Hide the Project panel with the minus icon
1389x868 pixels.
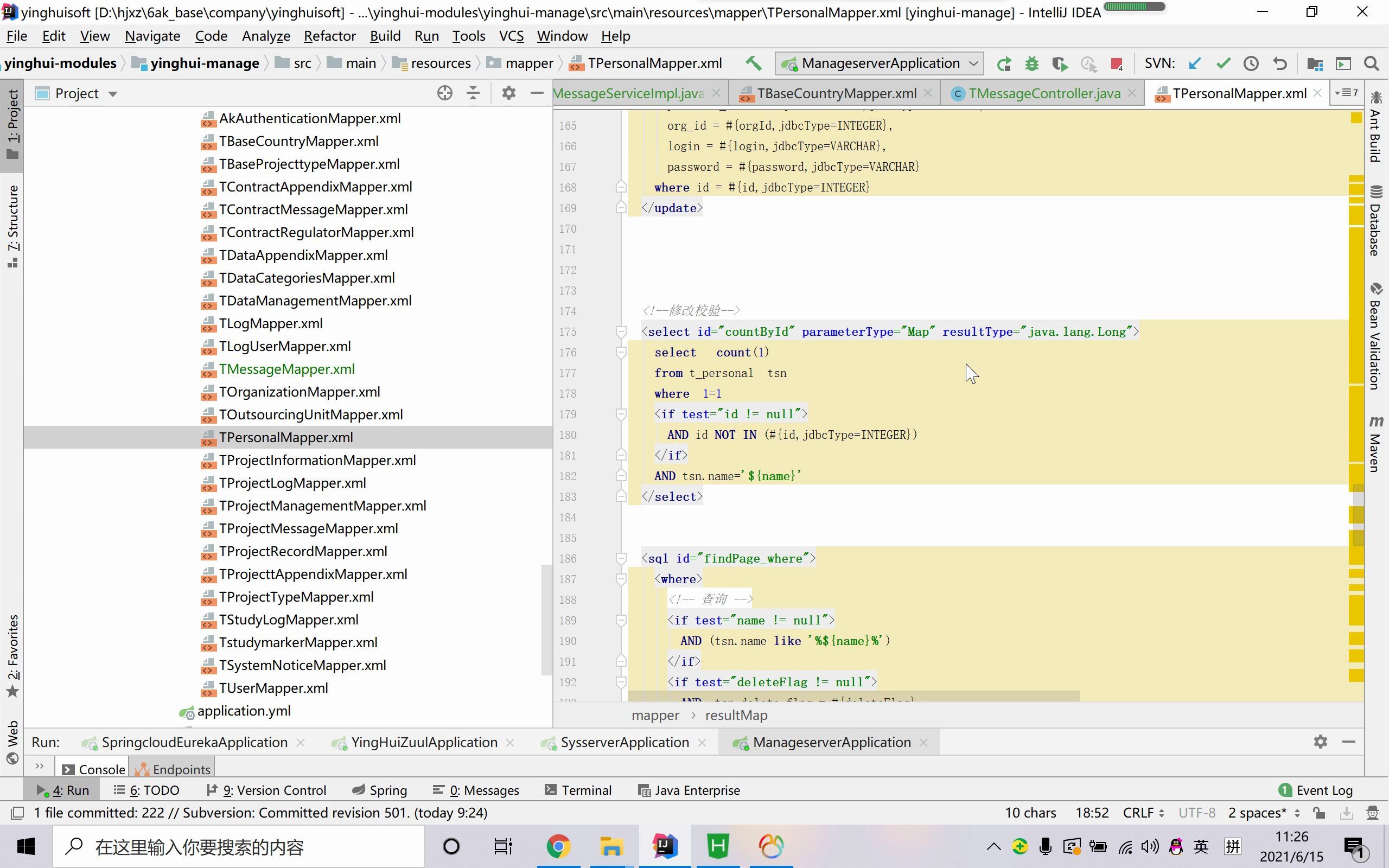[x=537, y=93]
